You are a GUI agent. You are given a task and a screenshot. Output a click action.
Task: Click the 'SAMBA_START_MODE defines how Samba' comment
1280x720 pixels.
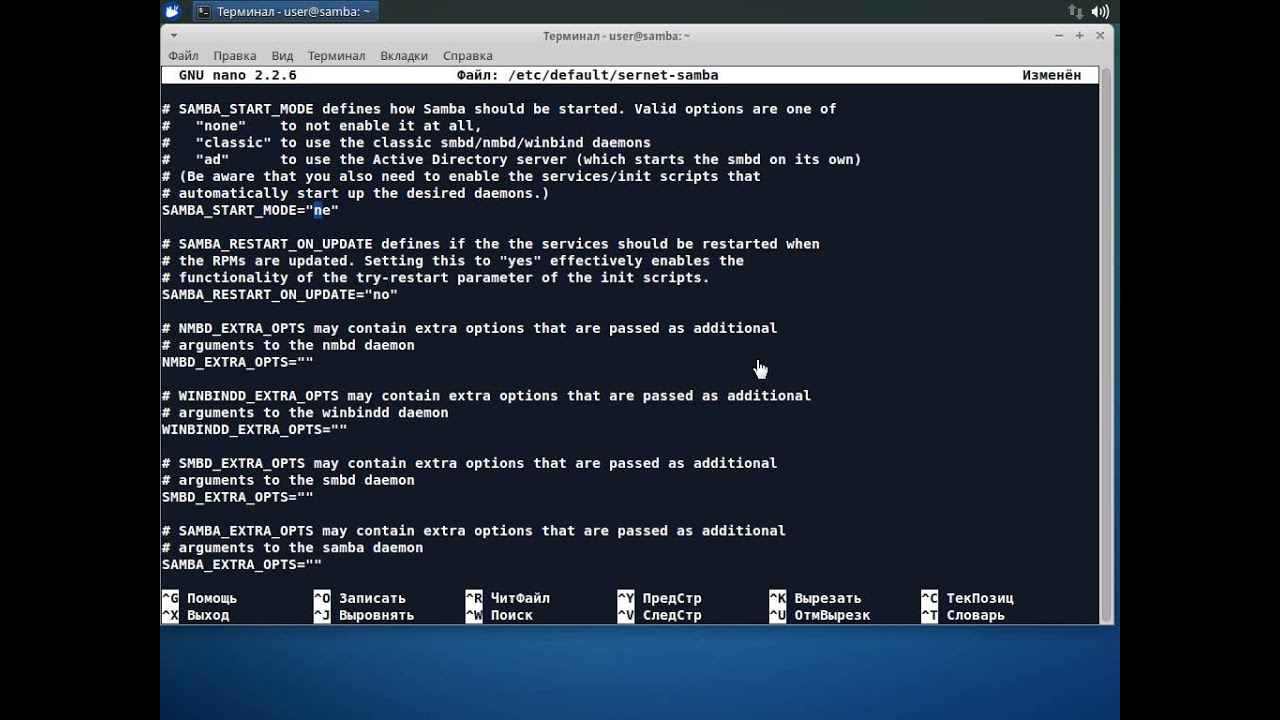[499, 109]
